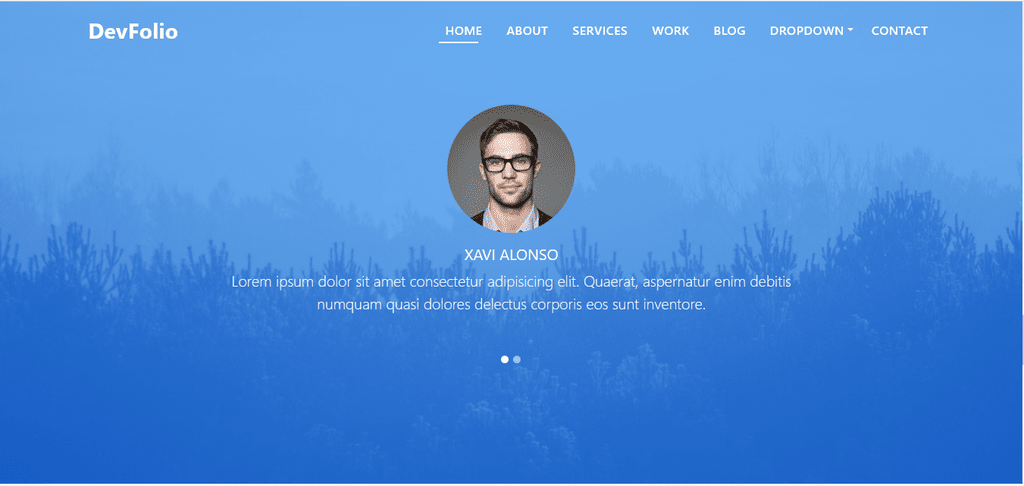1024x486 pixels.
Task: Go to the HOME nav item
Action: pyautogui.click(x=464, y=31)
